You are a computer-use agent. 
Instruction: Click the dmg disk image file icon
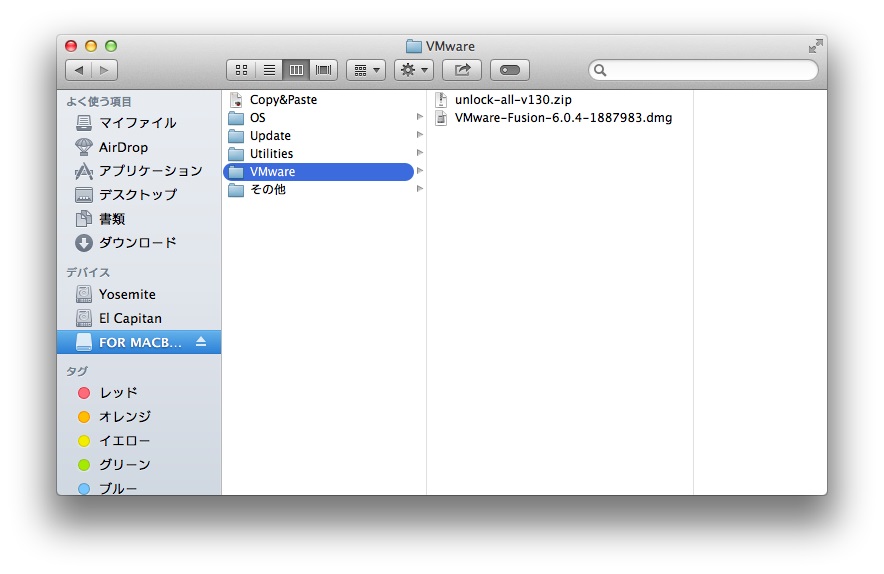click(441, 118)
